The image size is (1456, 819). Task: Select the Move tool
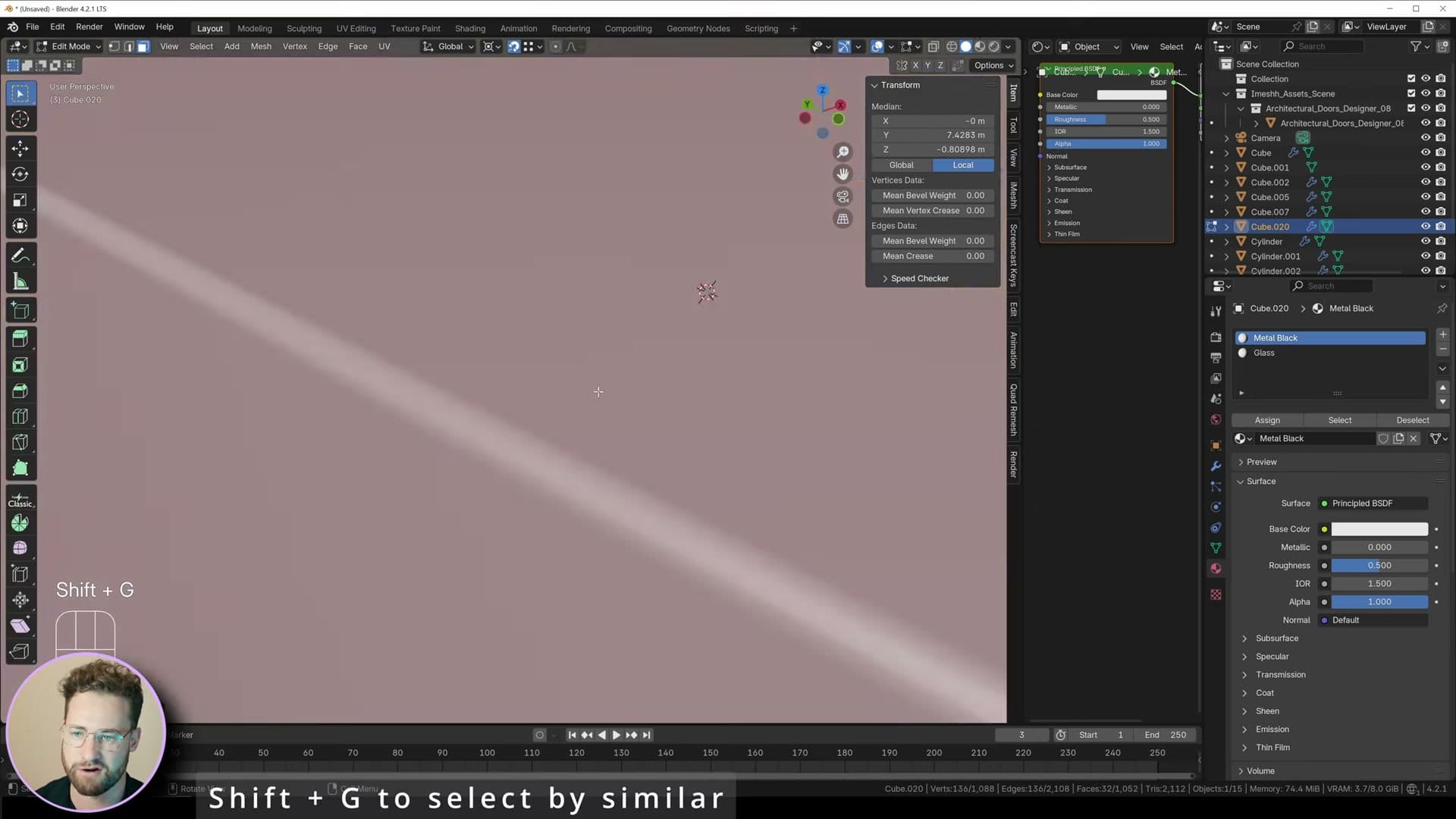click(20, 148)
